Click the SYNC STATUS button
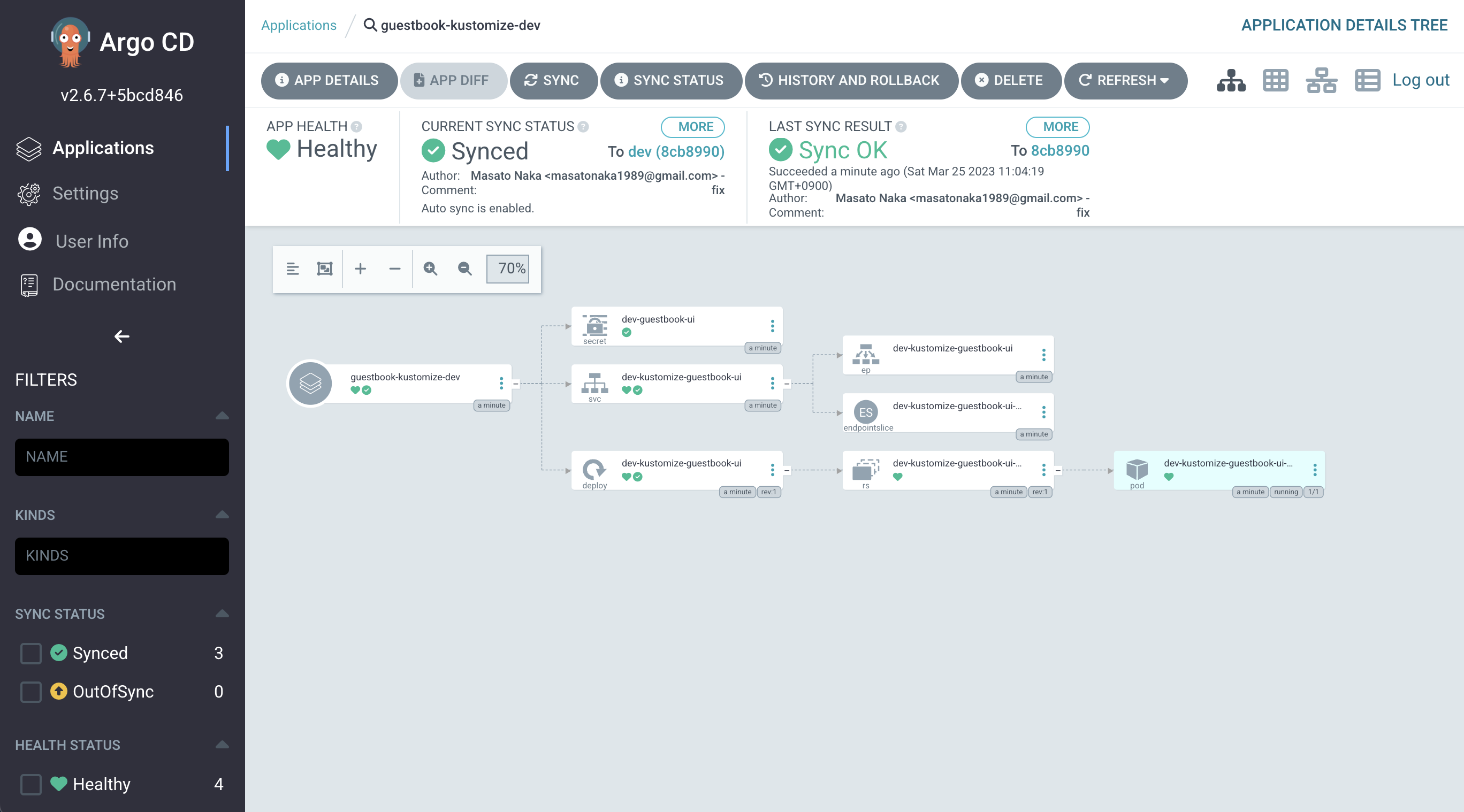Screen dimensions: 1464x812 670,81
